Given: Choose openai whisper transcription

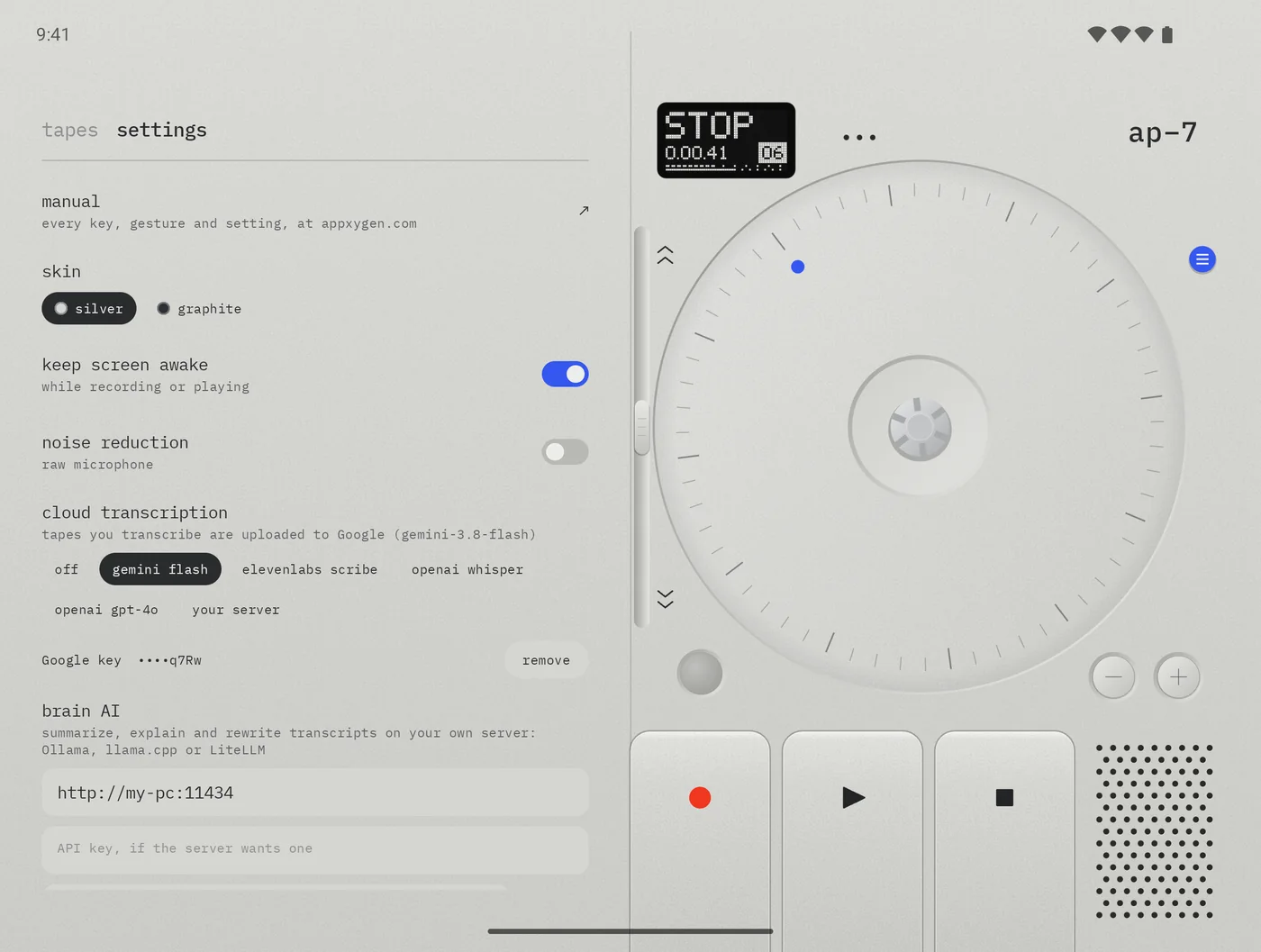Looking at the screenshot, I should [x=467, y=569].
